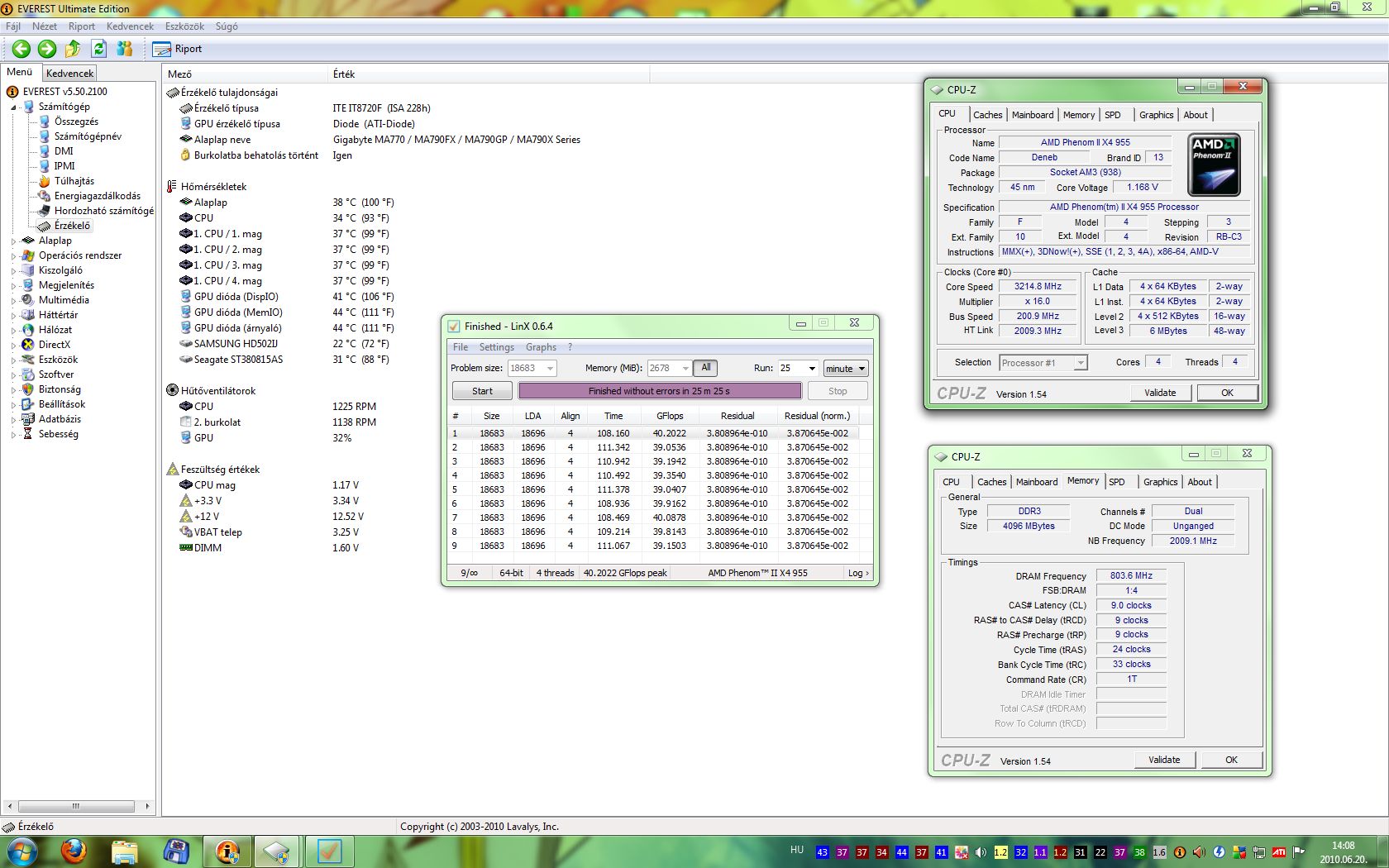The image size is (1389, 868).
Task: Click the Multimédia icon in the tree
Action: pos(28,300)
